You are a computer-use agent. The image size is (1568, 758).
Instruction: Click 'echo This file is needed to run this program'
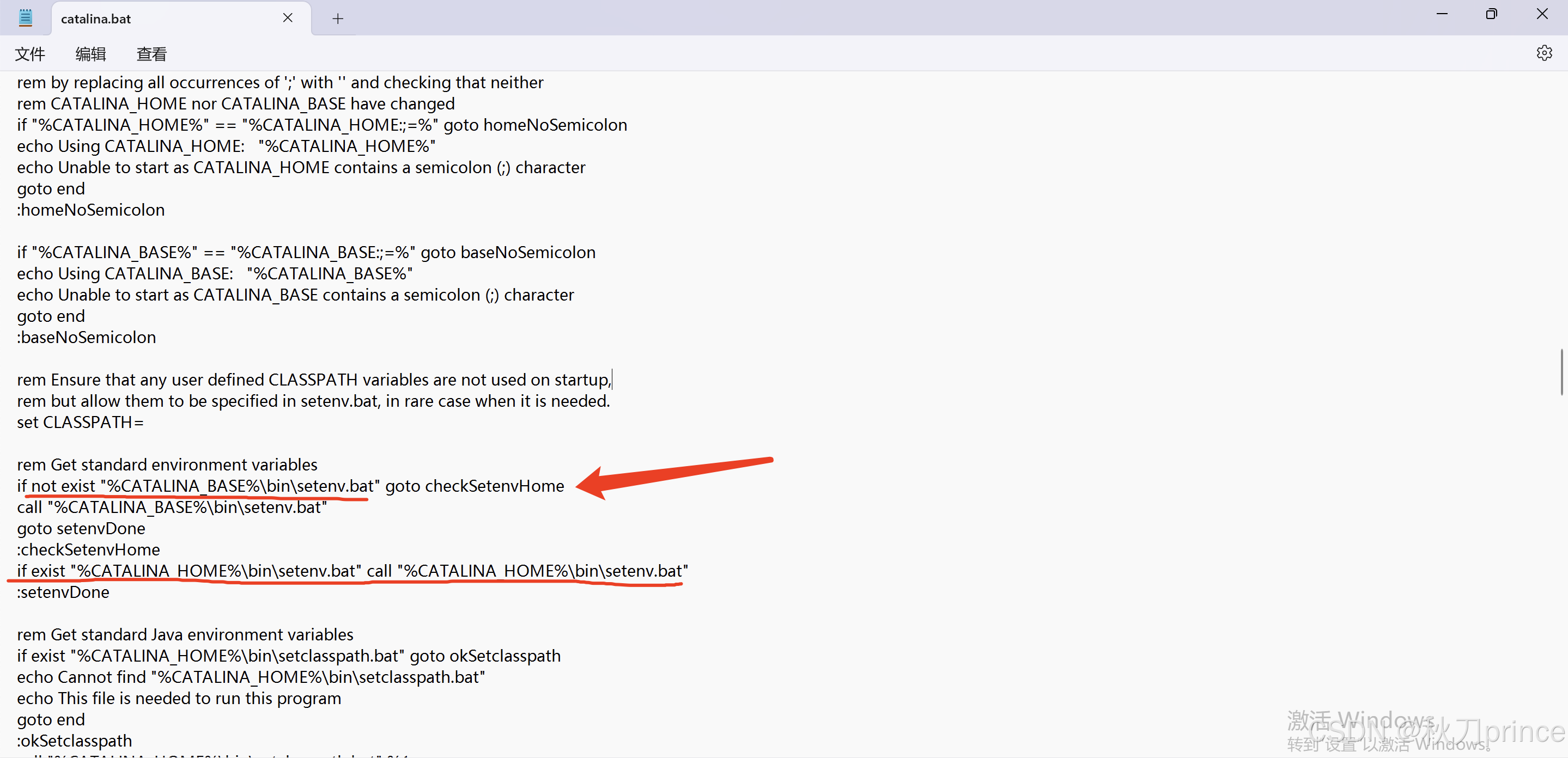tap(179, 699)
